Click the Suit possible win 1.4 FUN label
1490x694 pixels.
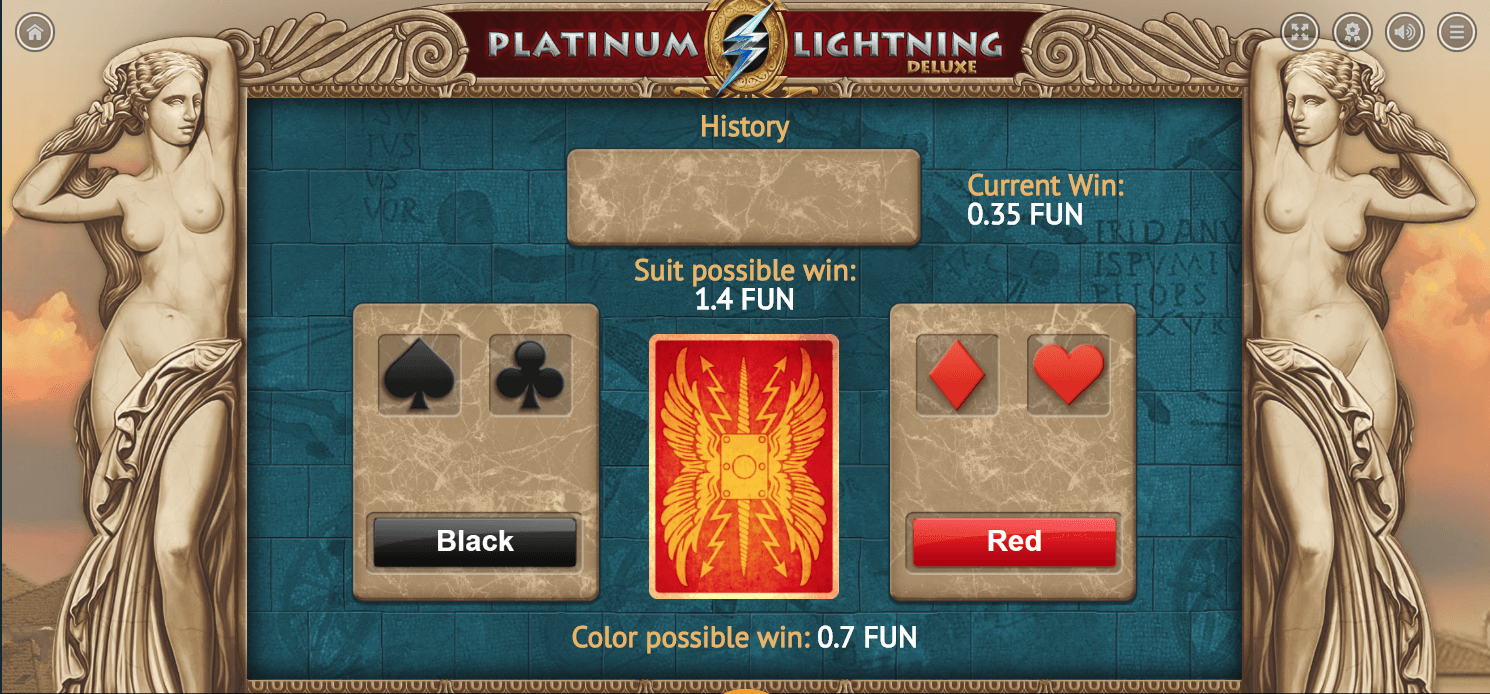click(x=745, y=284)
